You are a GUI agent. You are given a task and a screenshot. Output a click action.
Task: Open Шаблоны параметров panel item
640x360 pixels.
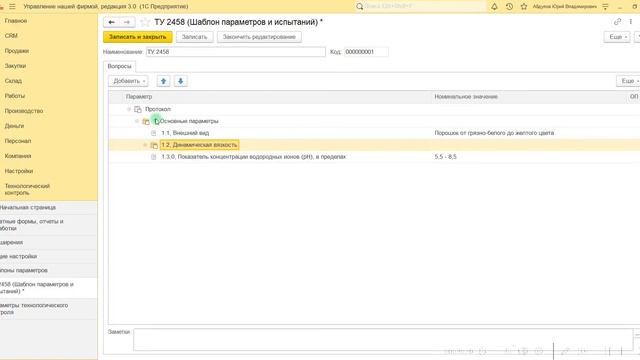(49, 270)
